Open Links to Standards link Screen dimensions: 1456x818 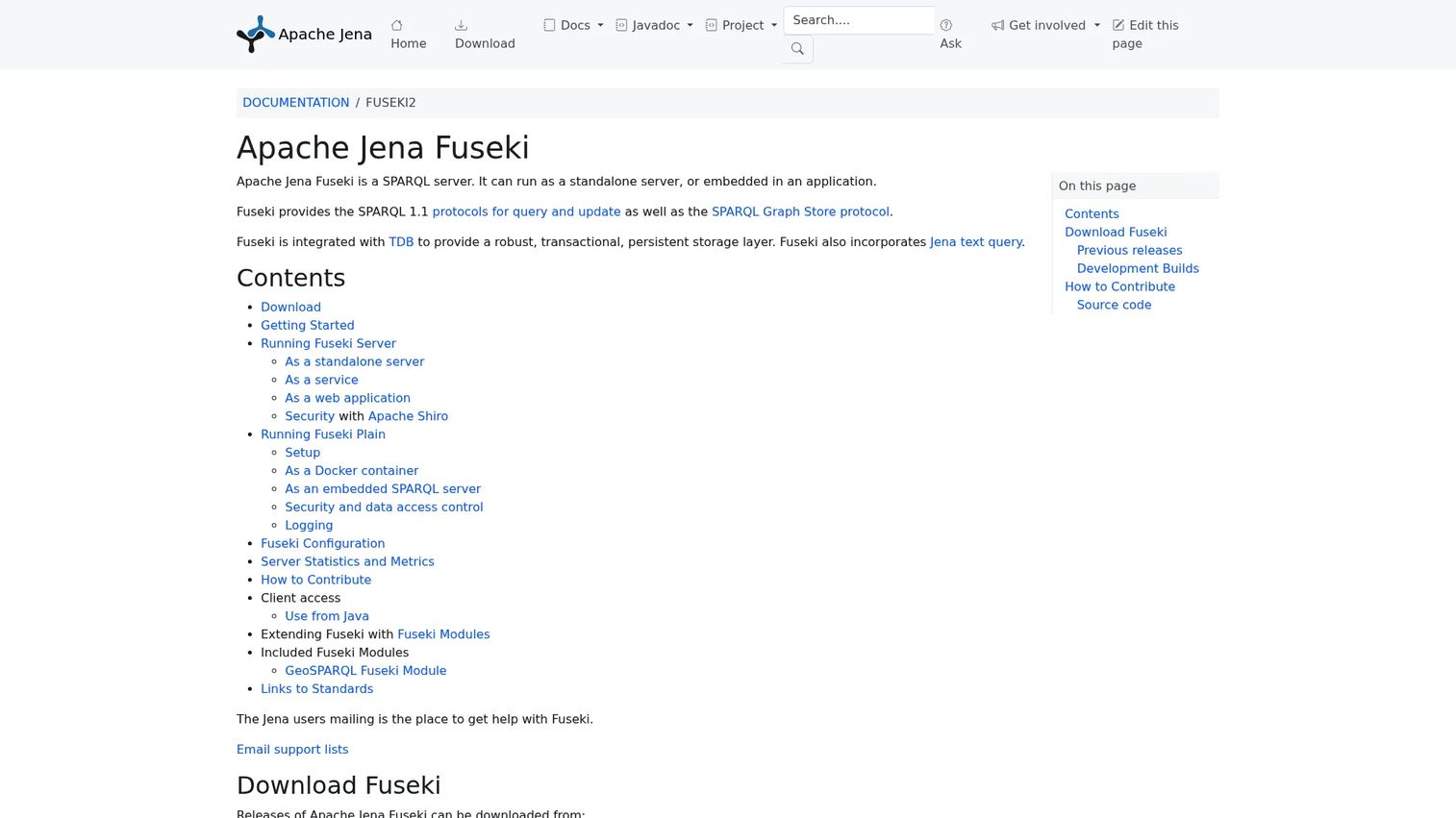tap(316, 689)
